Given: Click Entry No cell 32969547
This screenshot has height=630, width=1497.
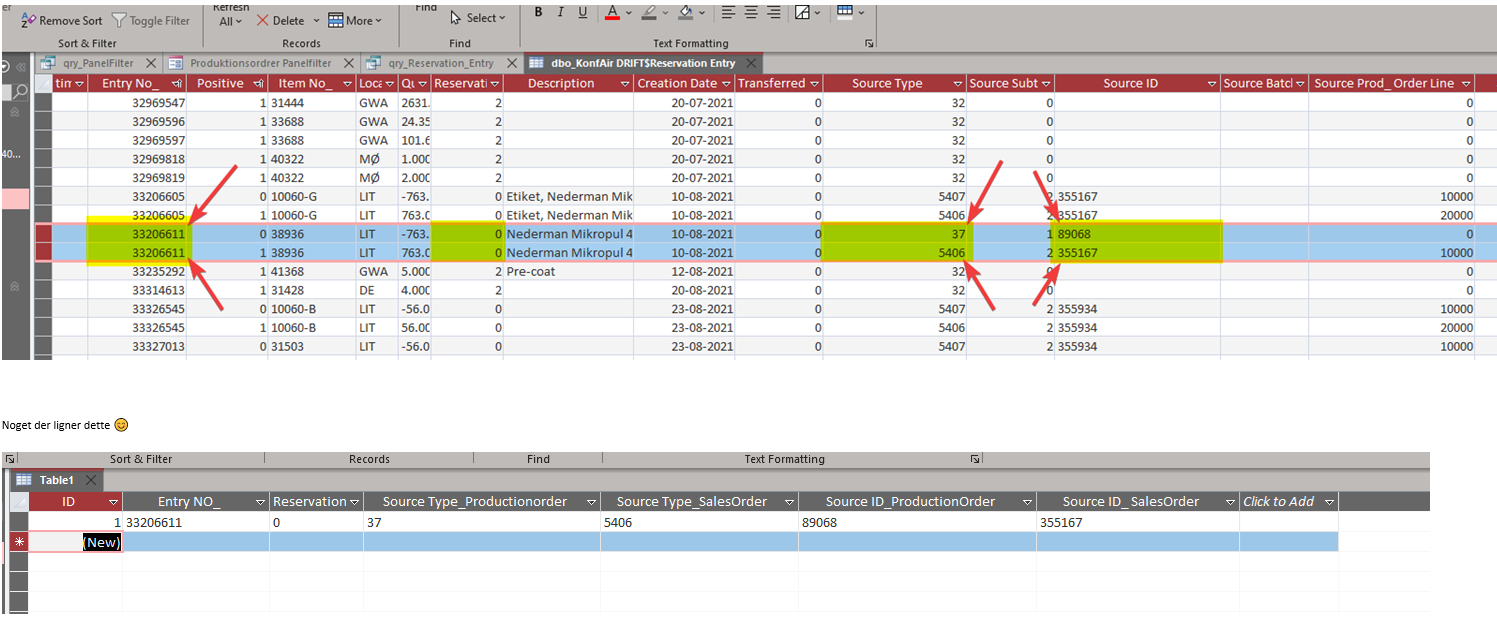Looking at the screenshot, I should pyautogui.click(x=137, y=103).
